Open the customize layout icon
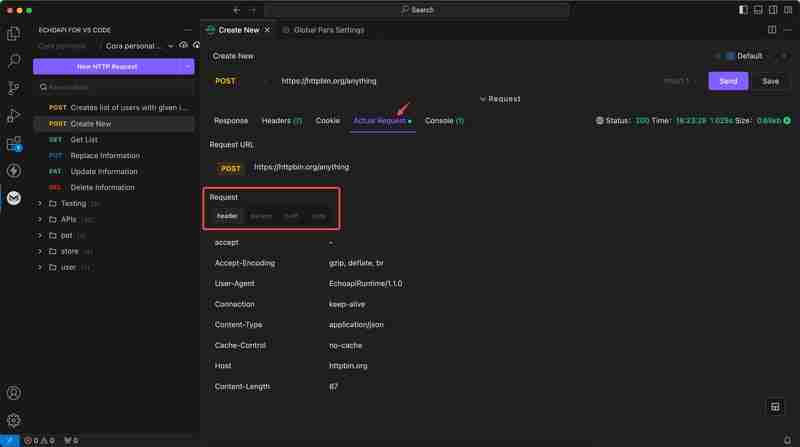 pos(788,10)
